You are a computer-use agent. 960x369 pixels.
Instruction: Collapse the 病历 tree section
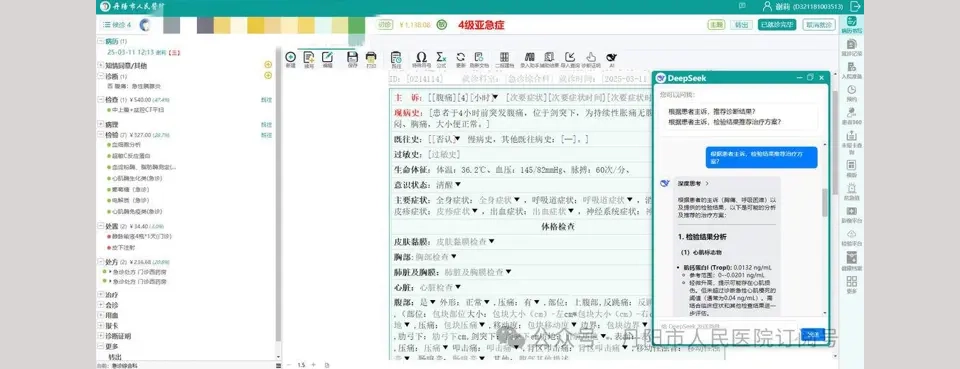tap(101, 41)
